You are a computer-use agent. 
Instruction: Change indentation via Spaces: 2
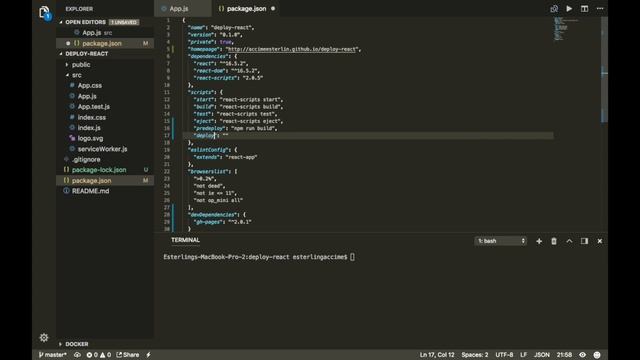click(475, 355)
